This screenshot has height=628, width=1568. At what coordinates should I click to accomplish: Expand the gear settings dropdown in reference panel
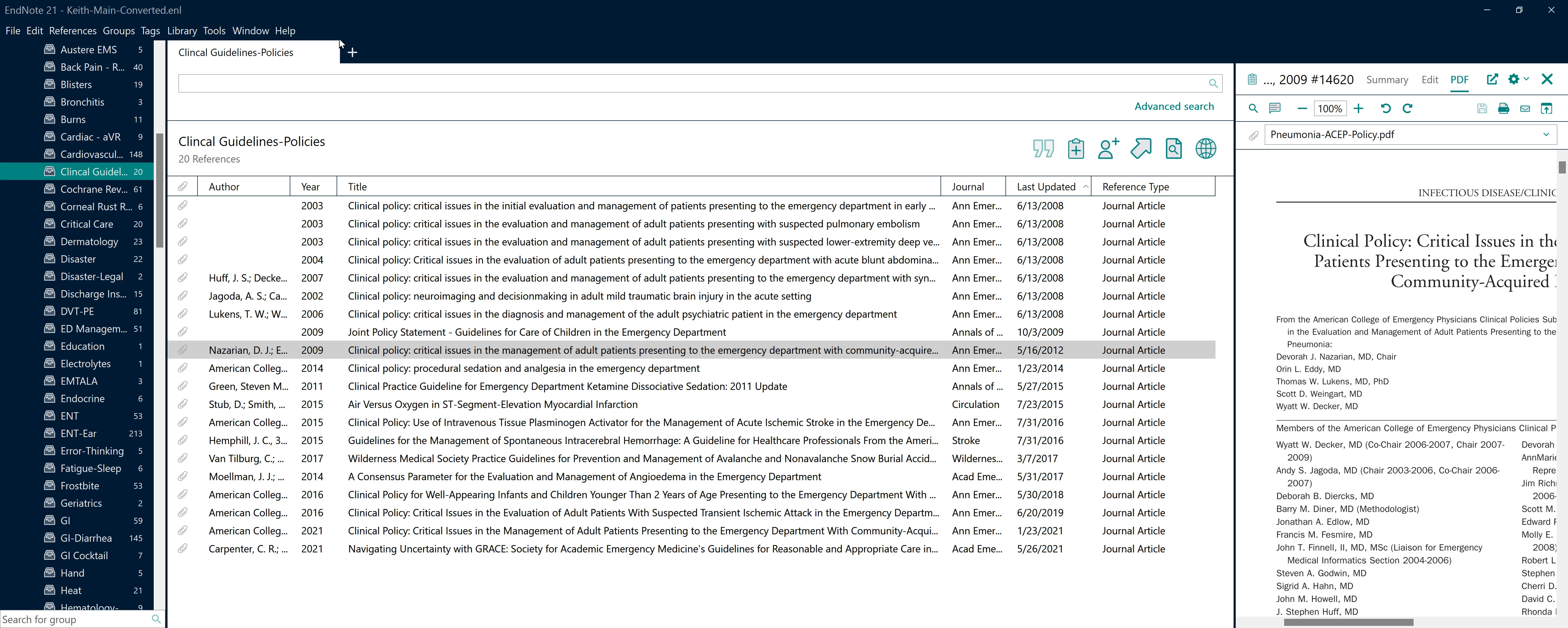(x=1518, y=79)
